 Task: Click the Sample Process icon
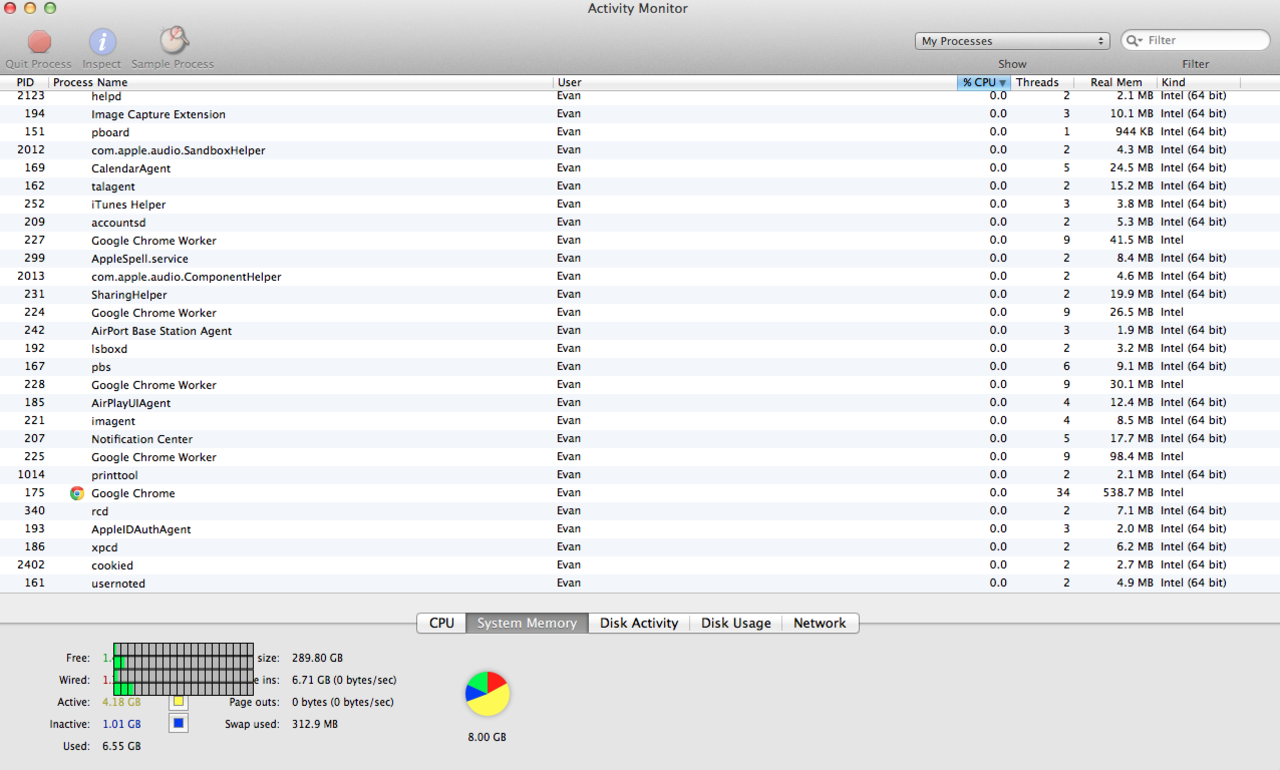pyautogui.click(x=173, y=40)
